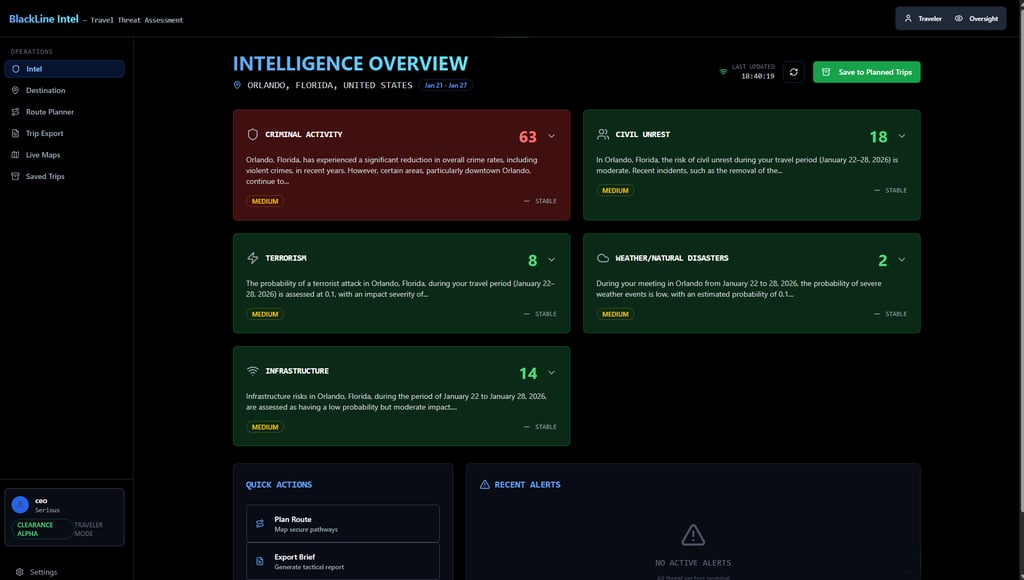Click the Traveler Mode label in profile
Image resolution: width=1024 pixels, height=580 pixels.
tap(88, 529)
